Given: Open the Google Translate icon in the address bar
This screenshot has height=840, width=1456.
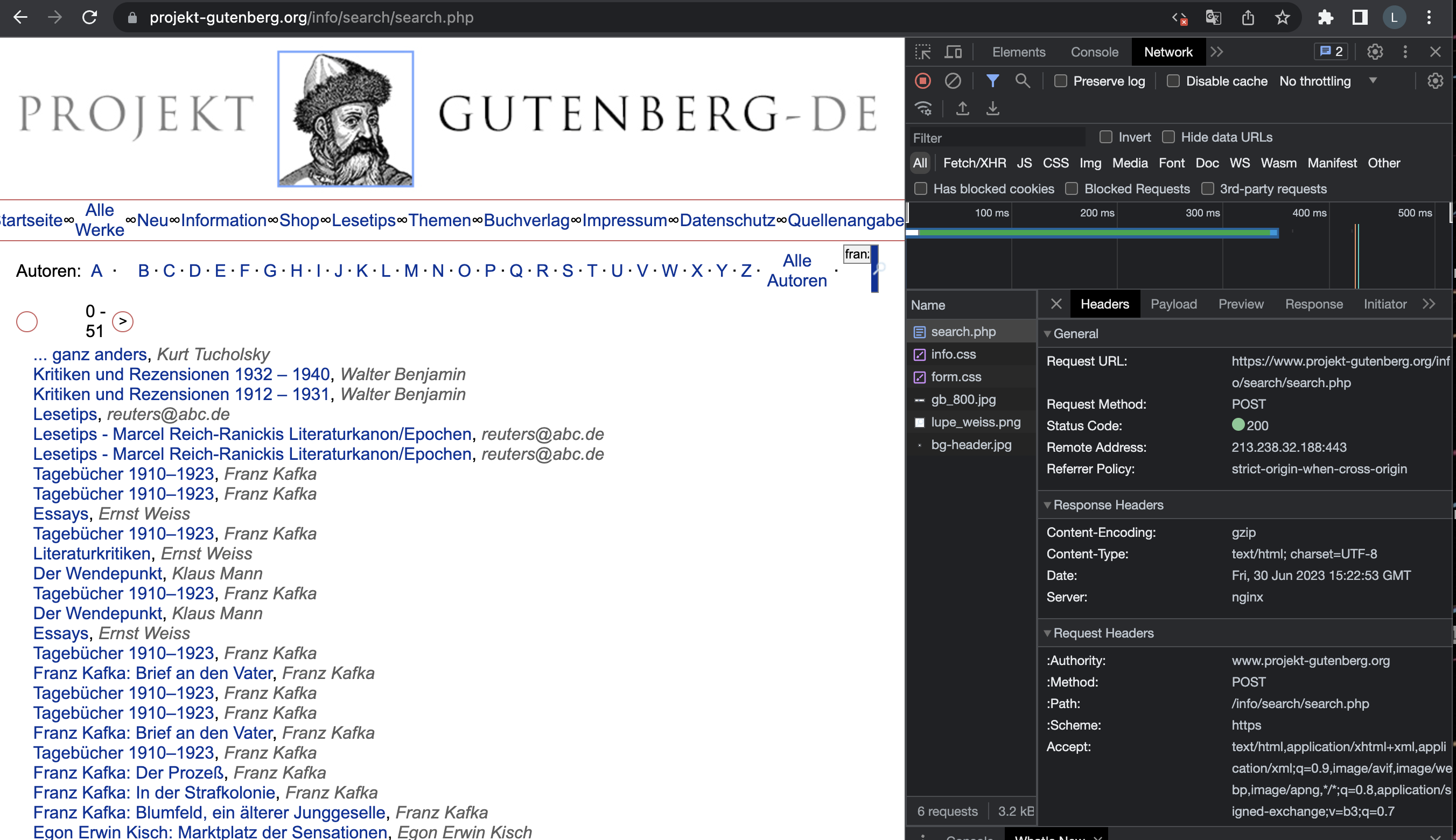Looking at the screenshot, I should point(1213,17).
